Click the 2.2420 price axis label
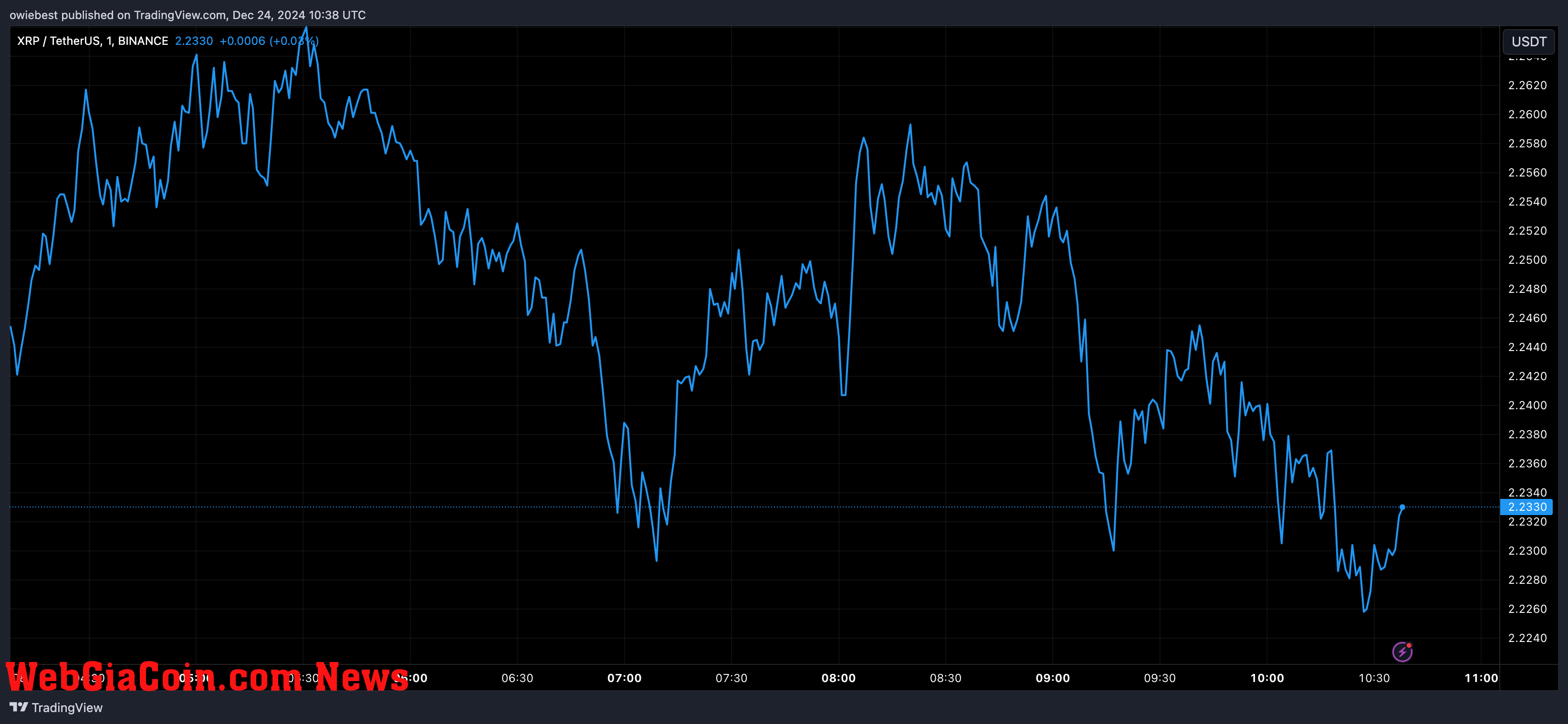The height and width of the screenshot is (724, 1568). [1527, 376]
